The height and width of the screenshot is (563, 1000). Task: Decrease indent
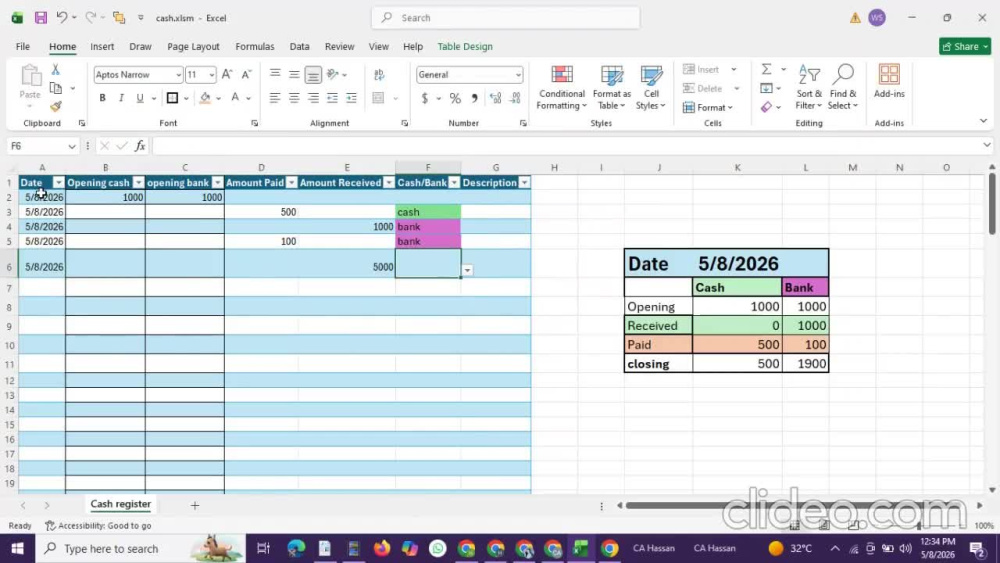tap(332, 98)
